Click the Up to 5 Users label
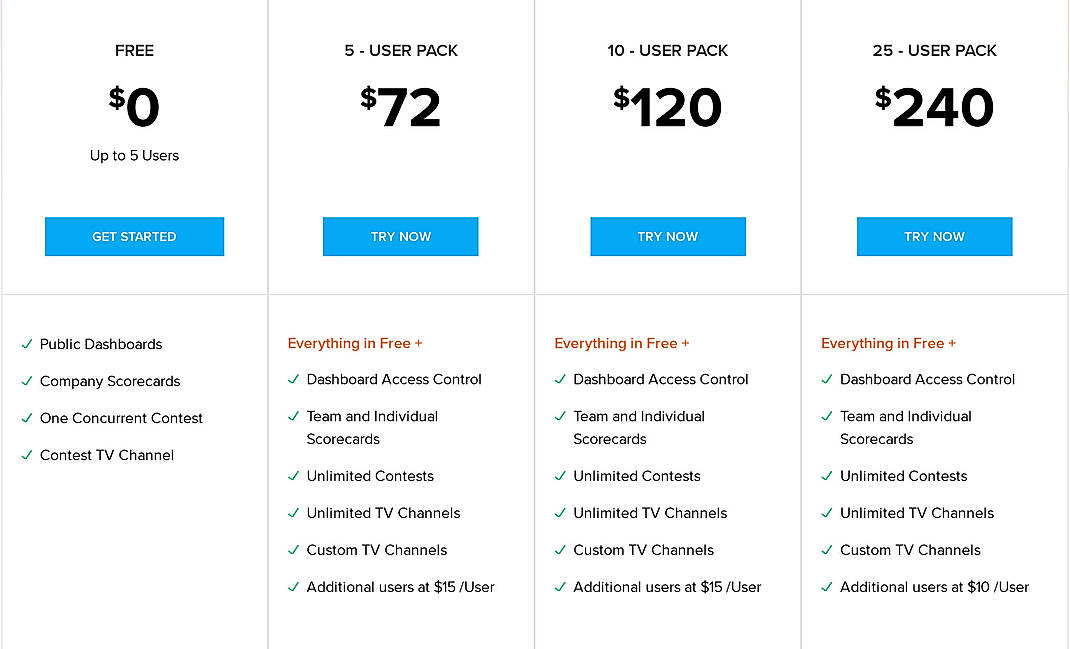 pos(134,155)
